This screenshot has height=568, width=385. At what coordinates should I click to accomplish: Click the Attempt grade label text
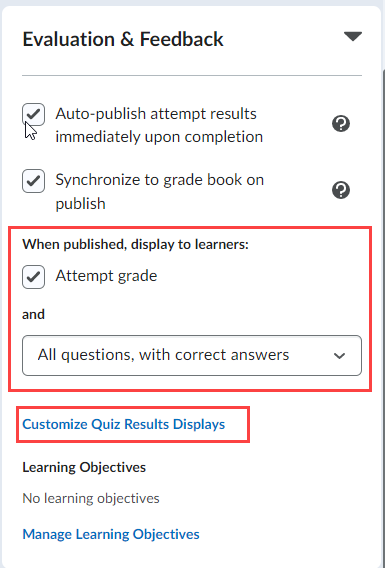106,276
